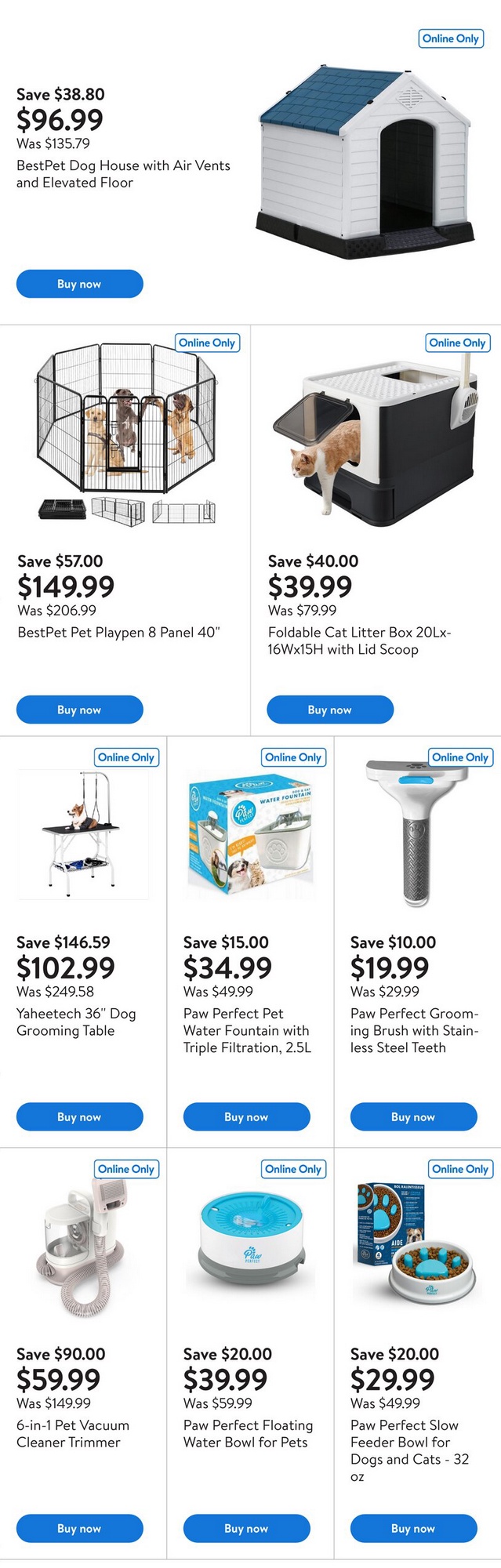The height and width of the screenshot is (1568, 501).
Task: Click the Online Only badge on dog house
Action: [x=450, y=38]
